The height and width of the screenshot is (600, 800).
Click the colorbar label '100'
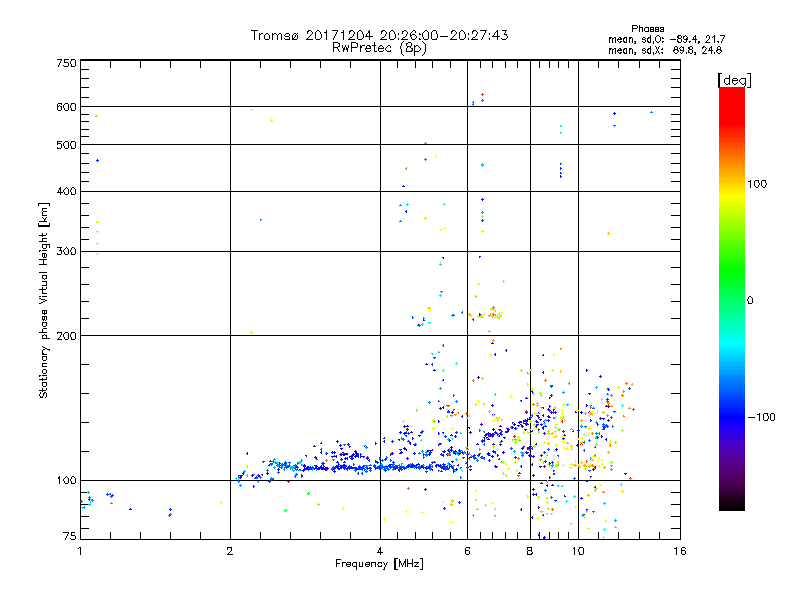point(757,184)
